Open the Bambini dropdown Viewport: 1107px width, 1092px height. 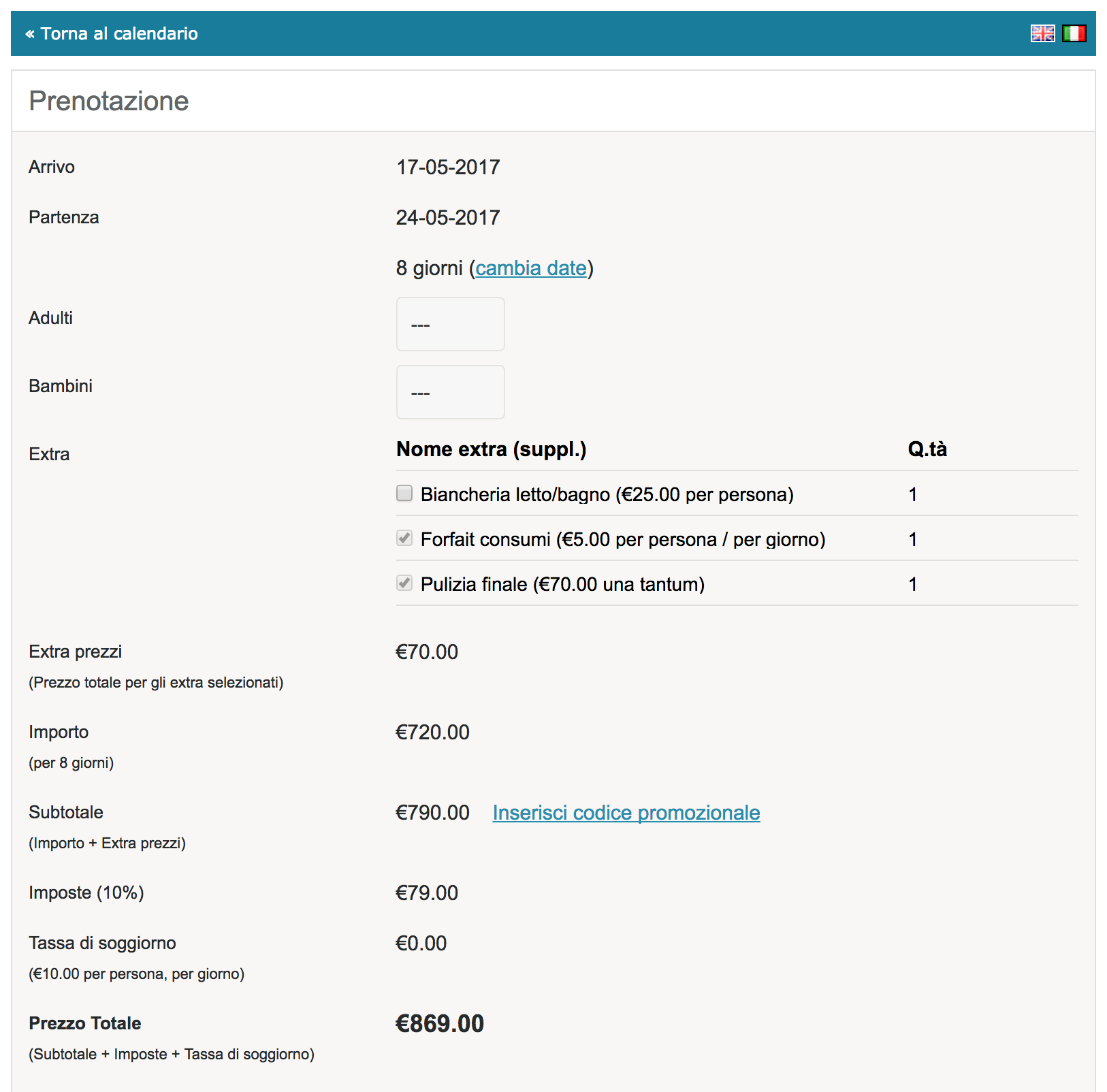pos(450,392)
